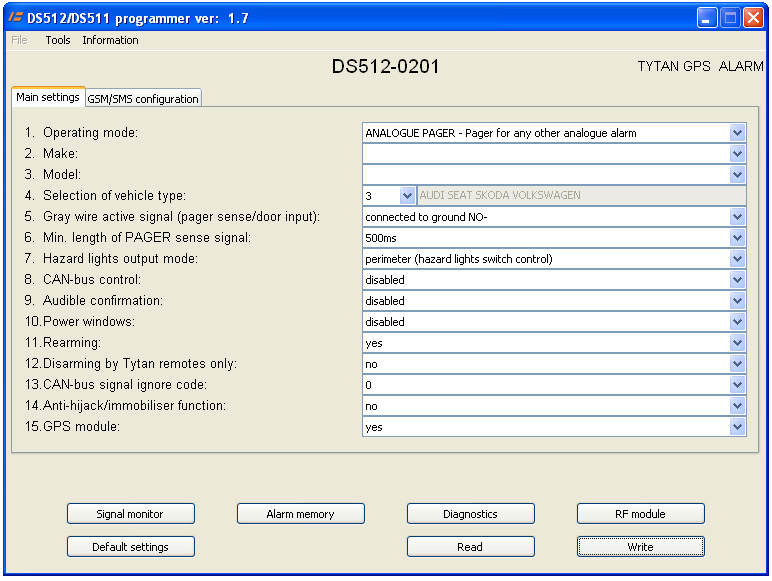Expand Disarming by Tytan remotes dropdown arrow

737,364
